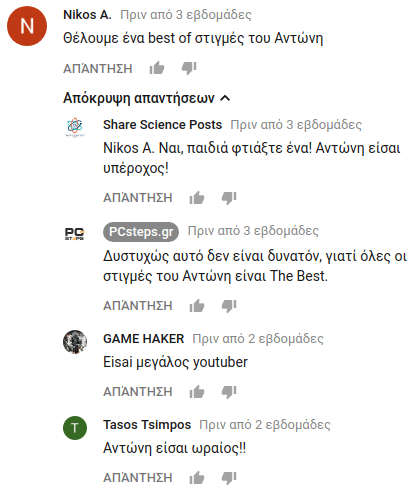The width and height of the screenshot is (414, 492).
Task: Dislike the Nikos A. top comment
Action: coord(189,68)
